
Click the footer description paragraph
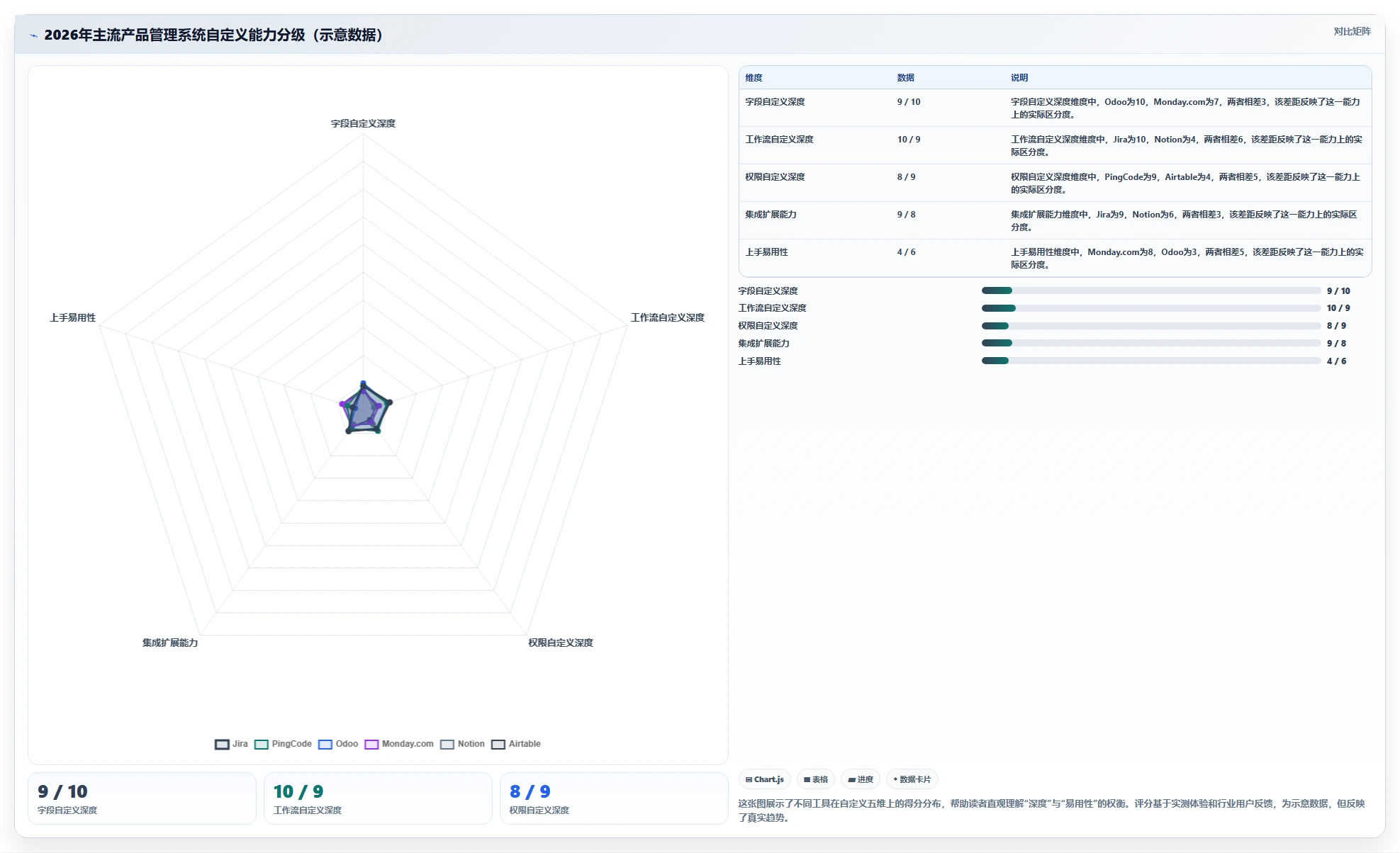(1051, 810)
